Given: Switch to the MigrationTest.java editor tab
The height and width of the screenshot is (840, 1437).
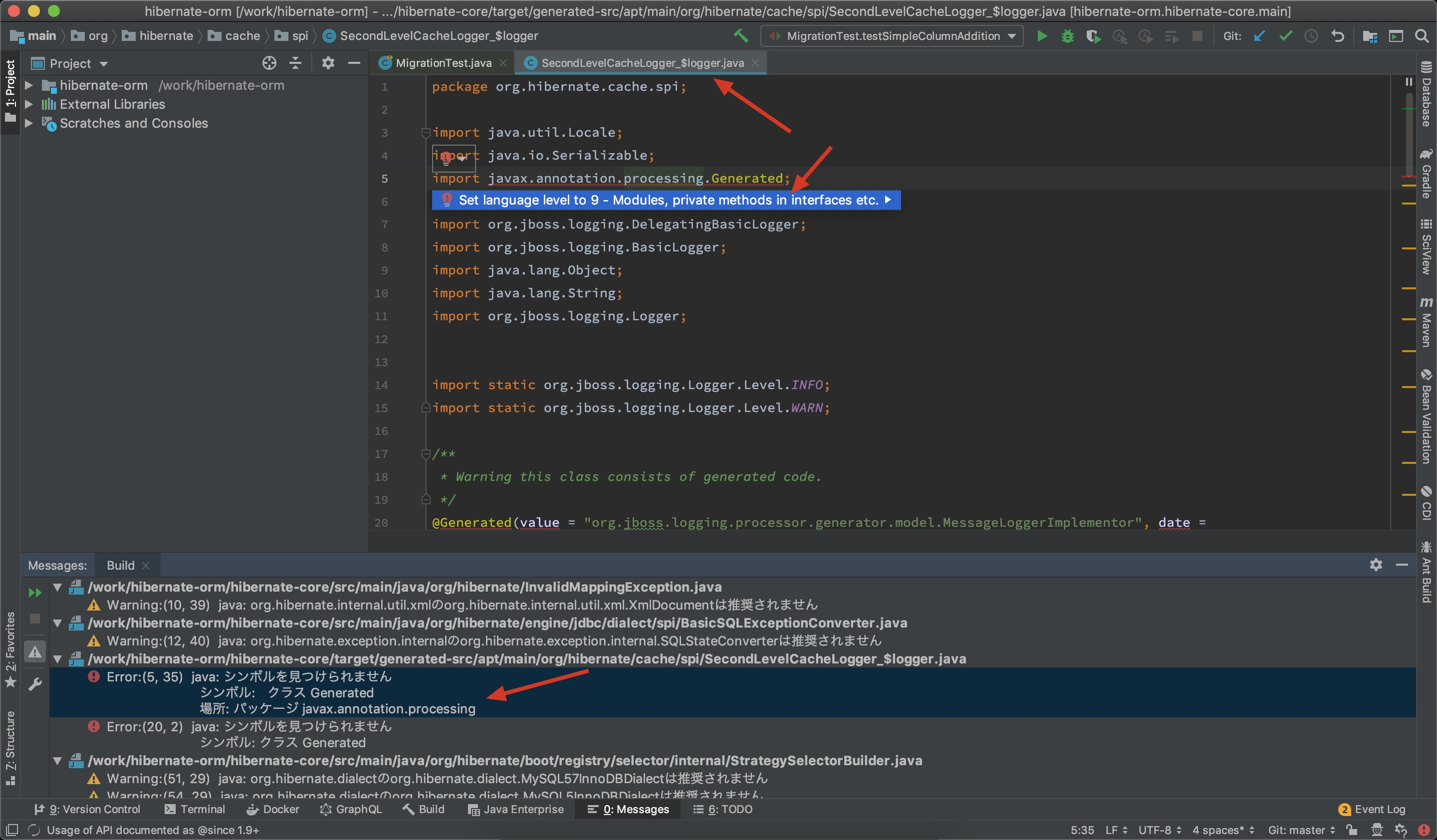Looking at the screenshot, I should point(443,63).
